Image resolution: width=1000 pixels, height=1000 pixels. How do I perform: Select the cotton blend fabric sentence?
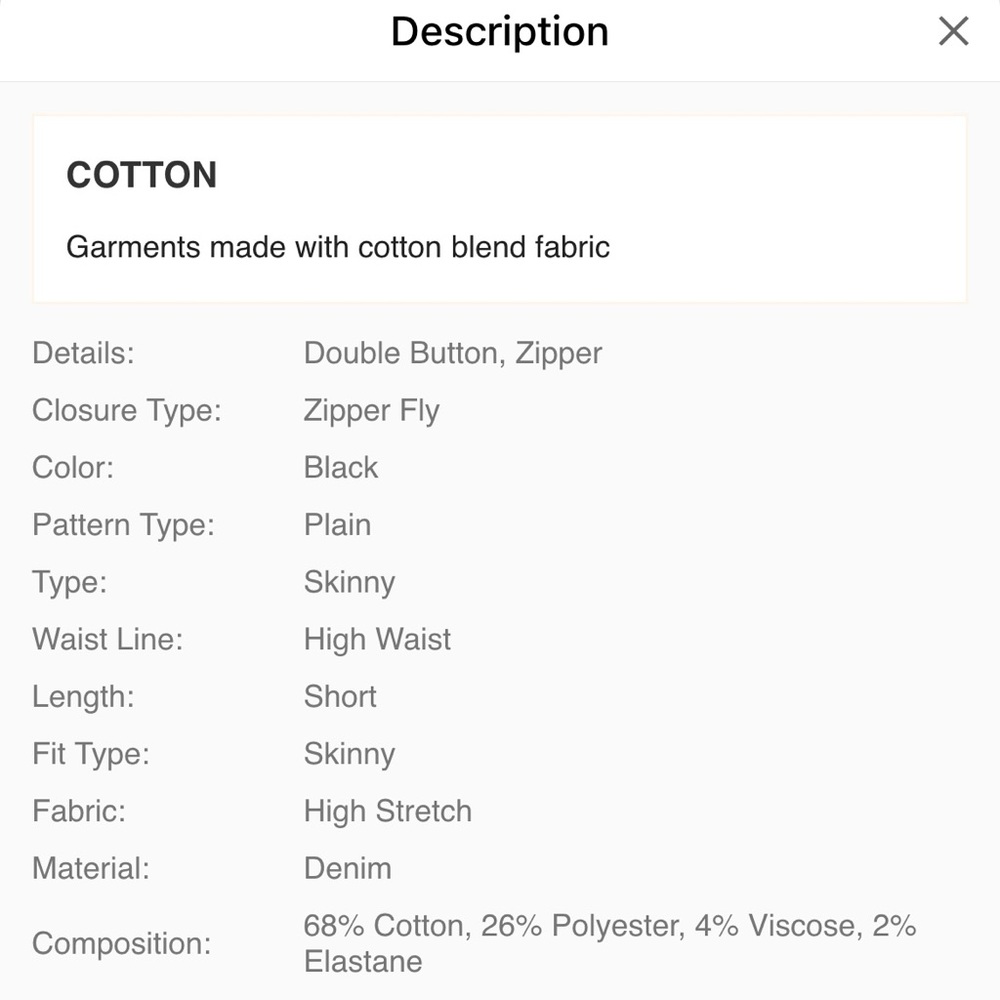pyautogui.click(x=338, y=247)
